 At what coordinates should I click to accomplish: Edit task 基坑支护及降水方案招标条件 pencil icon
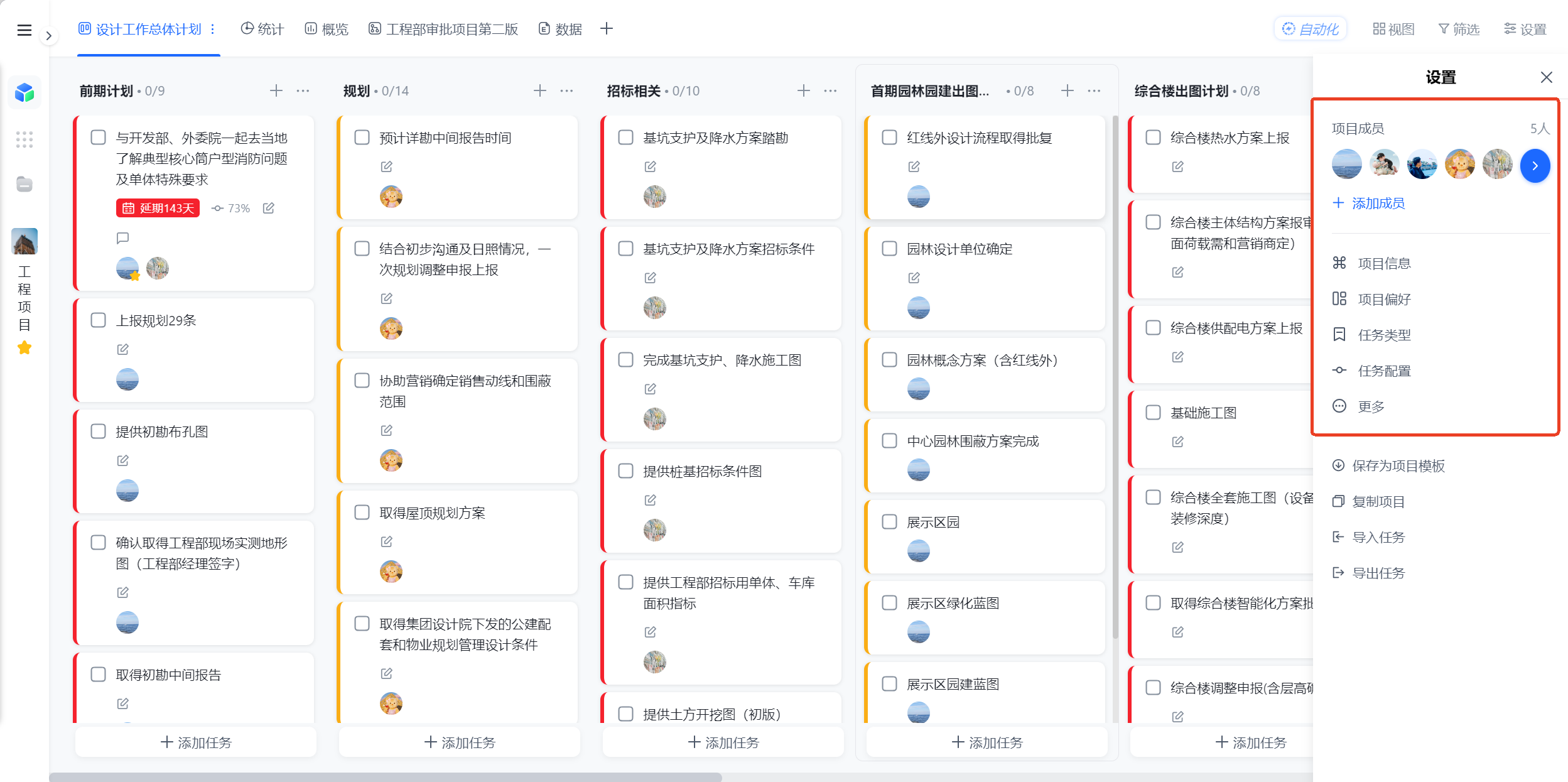click(650, 278)
